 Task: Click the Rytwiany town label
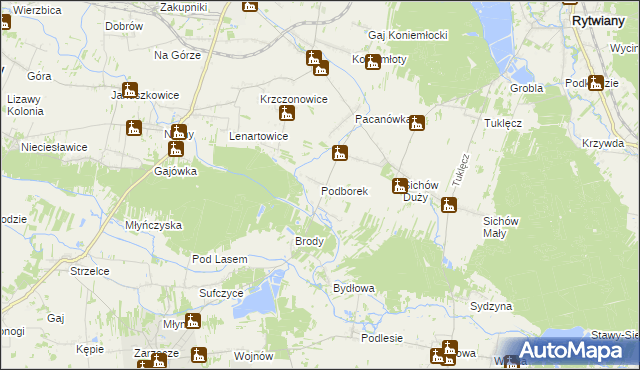pyautogui.click(x=598, y=21)
